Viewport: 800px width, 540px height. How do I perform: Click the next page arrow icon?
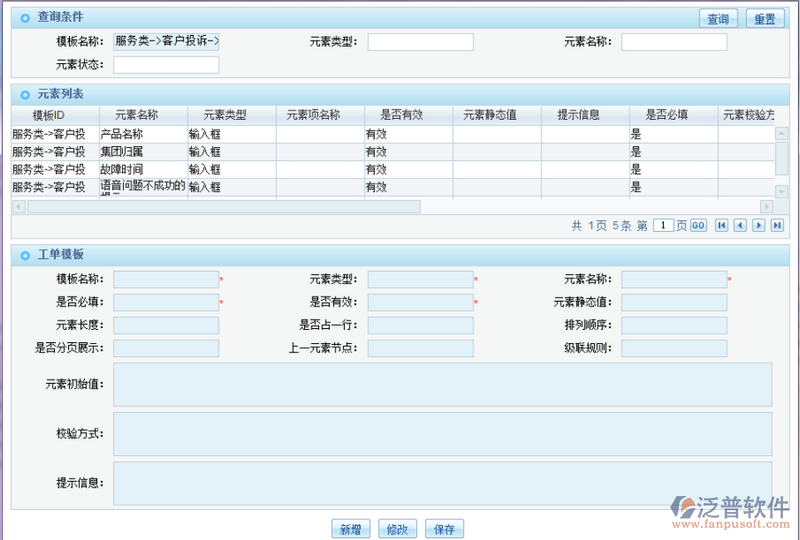coord(759,226)
